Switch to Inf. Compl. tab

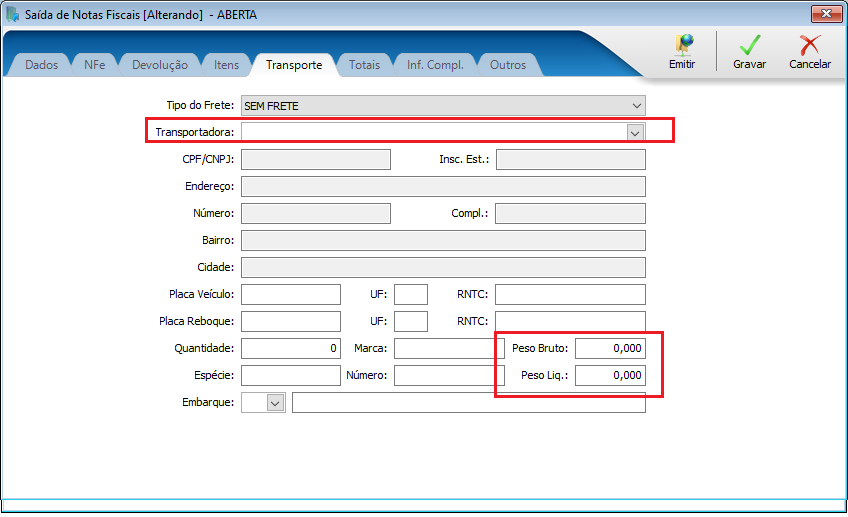435,65
